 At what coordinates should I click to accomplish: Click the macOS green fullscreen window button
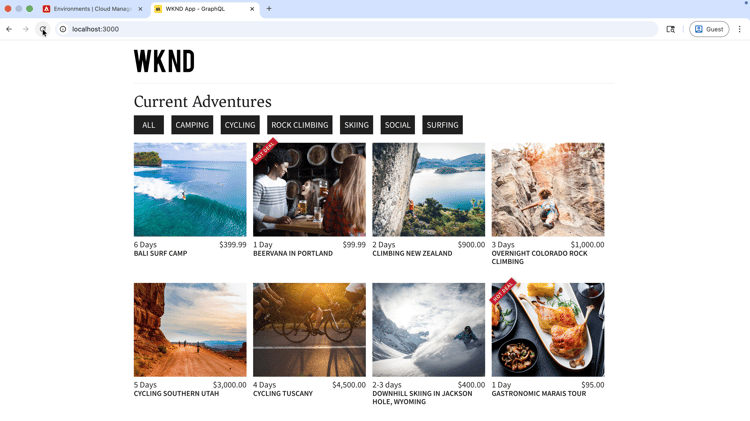click(29, 9)
